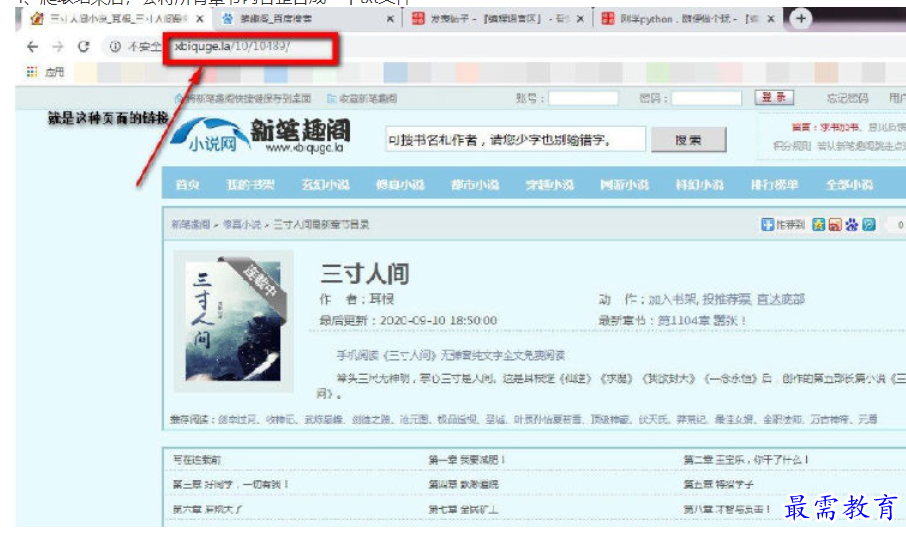The image size is (906, 539).
Task: Open 都市小说 category
Action: [475, 185]
